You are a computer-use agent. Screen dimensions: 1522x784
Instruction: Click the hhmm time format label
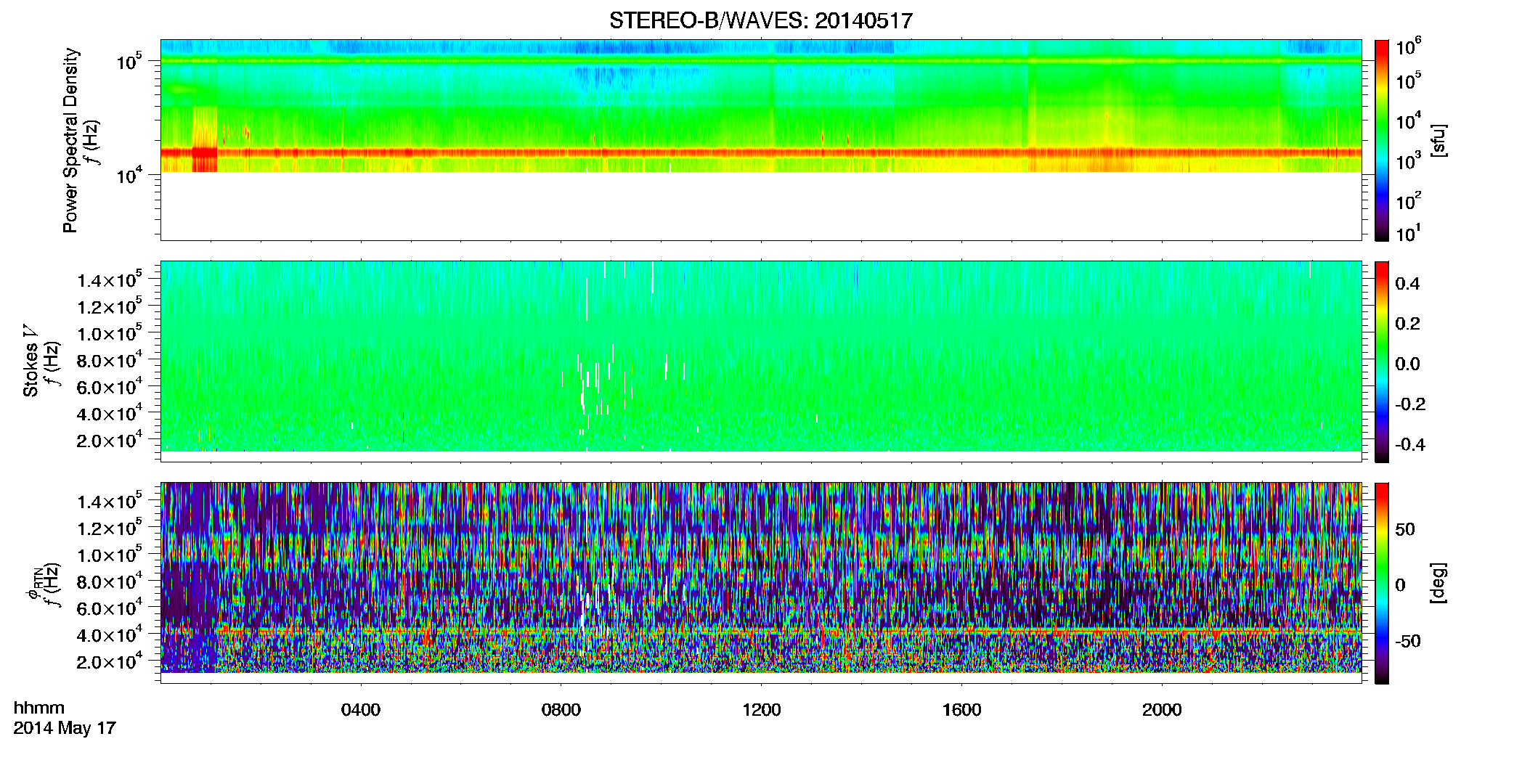click(39, 709)
